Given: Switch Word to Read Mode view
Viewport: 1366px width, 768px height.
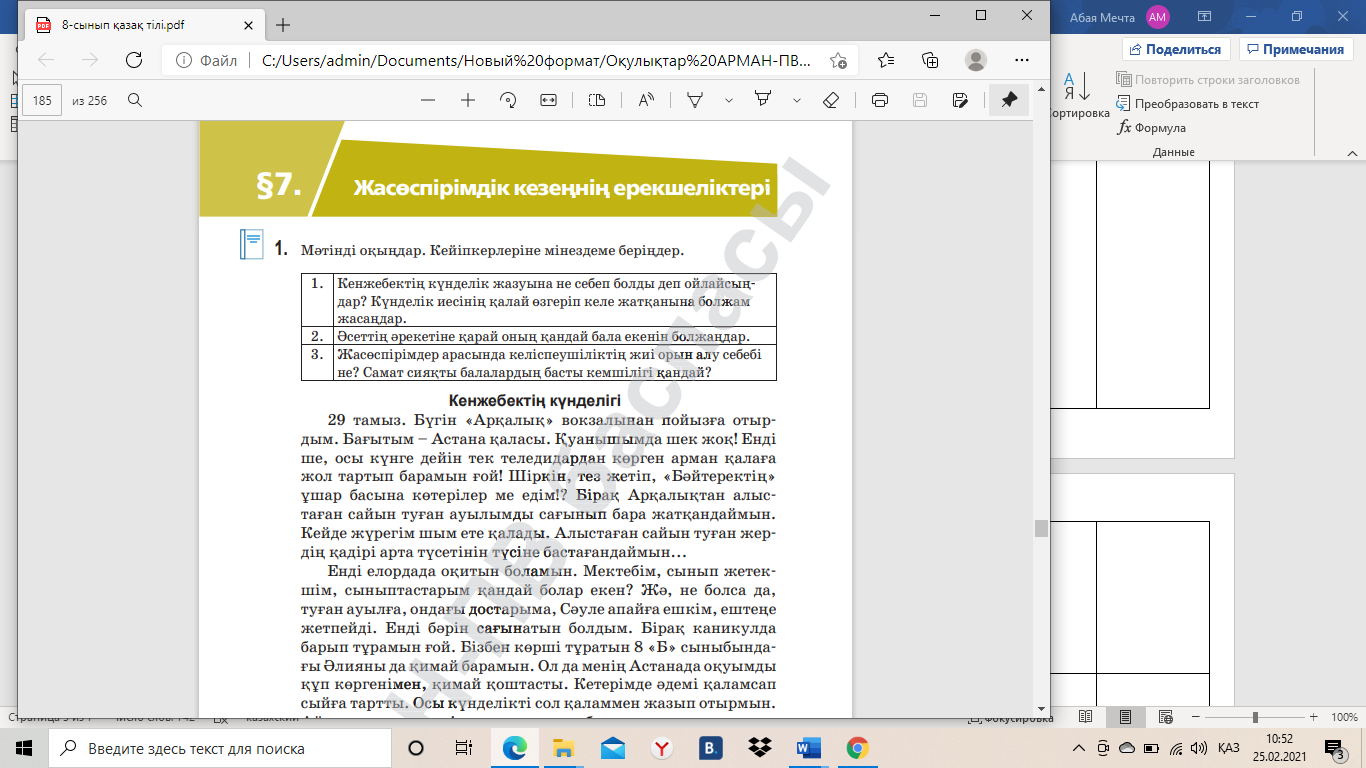Looking at the screenshot, I should [1086, 718].
